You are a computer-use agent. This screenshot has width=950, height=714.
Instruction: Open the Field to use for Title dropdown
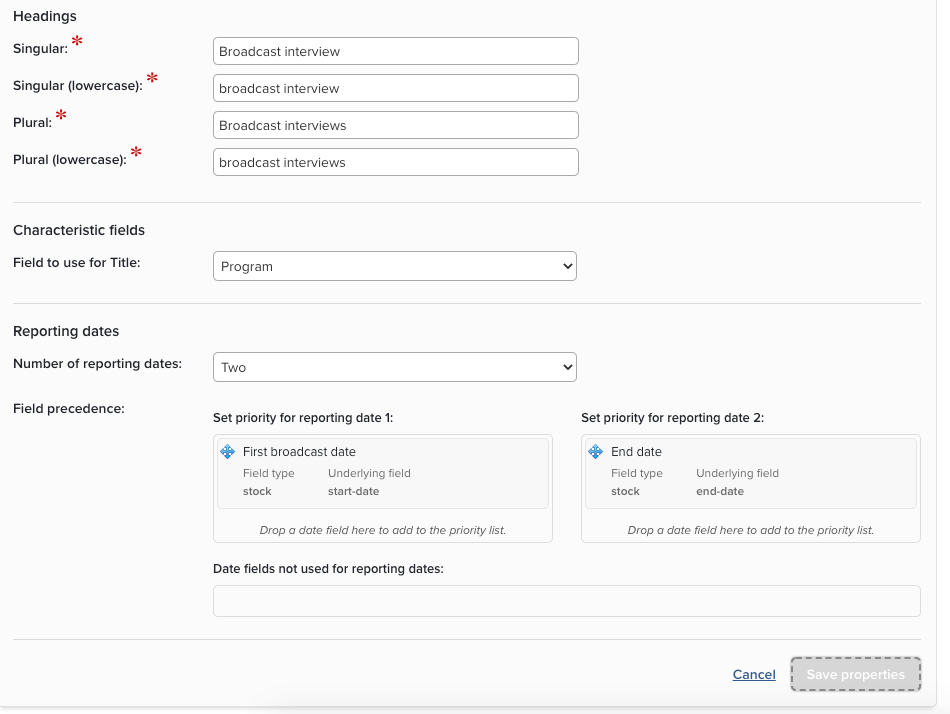[x=395, y=267]
